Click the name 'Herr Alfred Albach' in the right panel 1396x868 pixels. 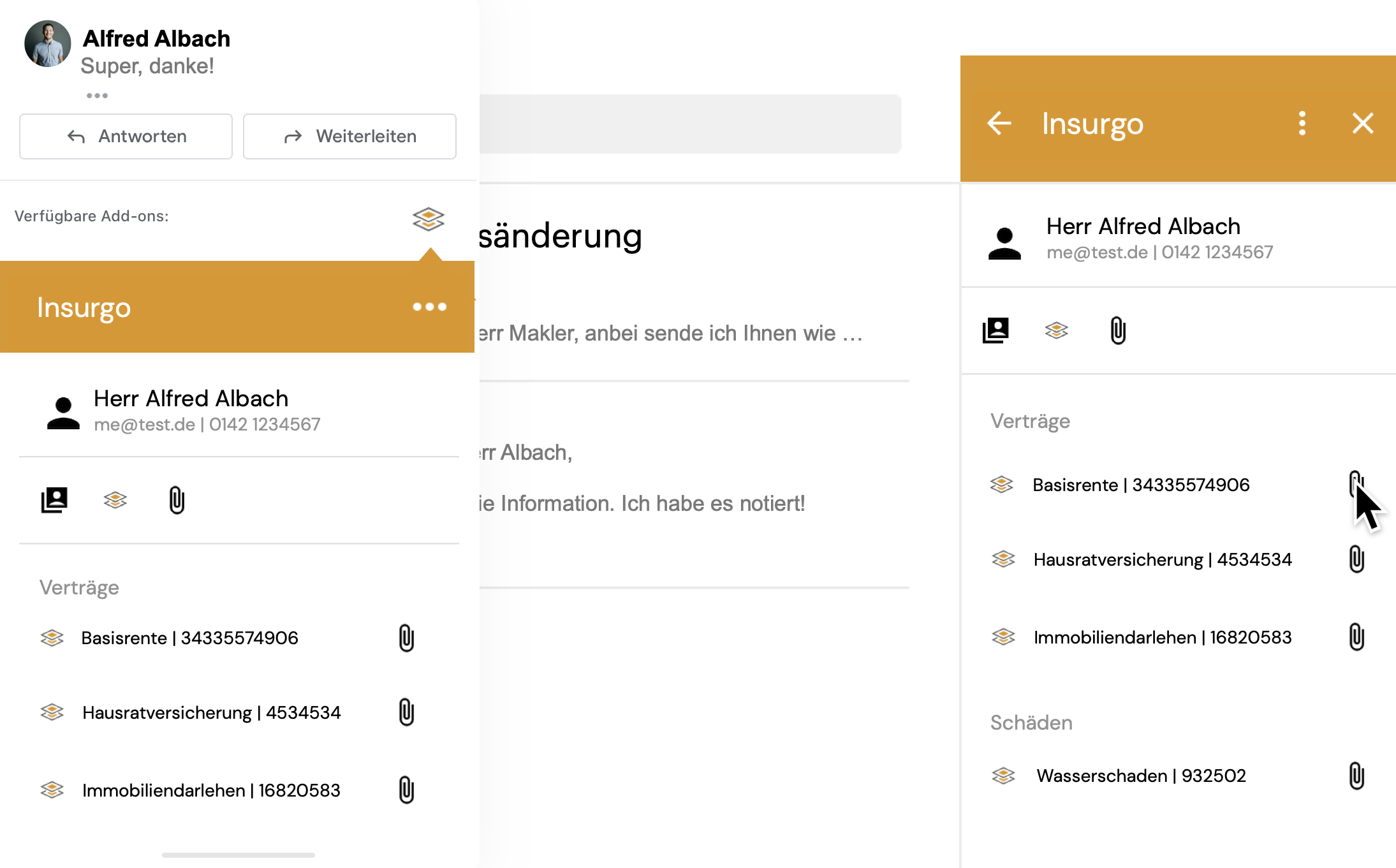tap(1143, 226)
